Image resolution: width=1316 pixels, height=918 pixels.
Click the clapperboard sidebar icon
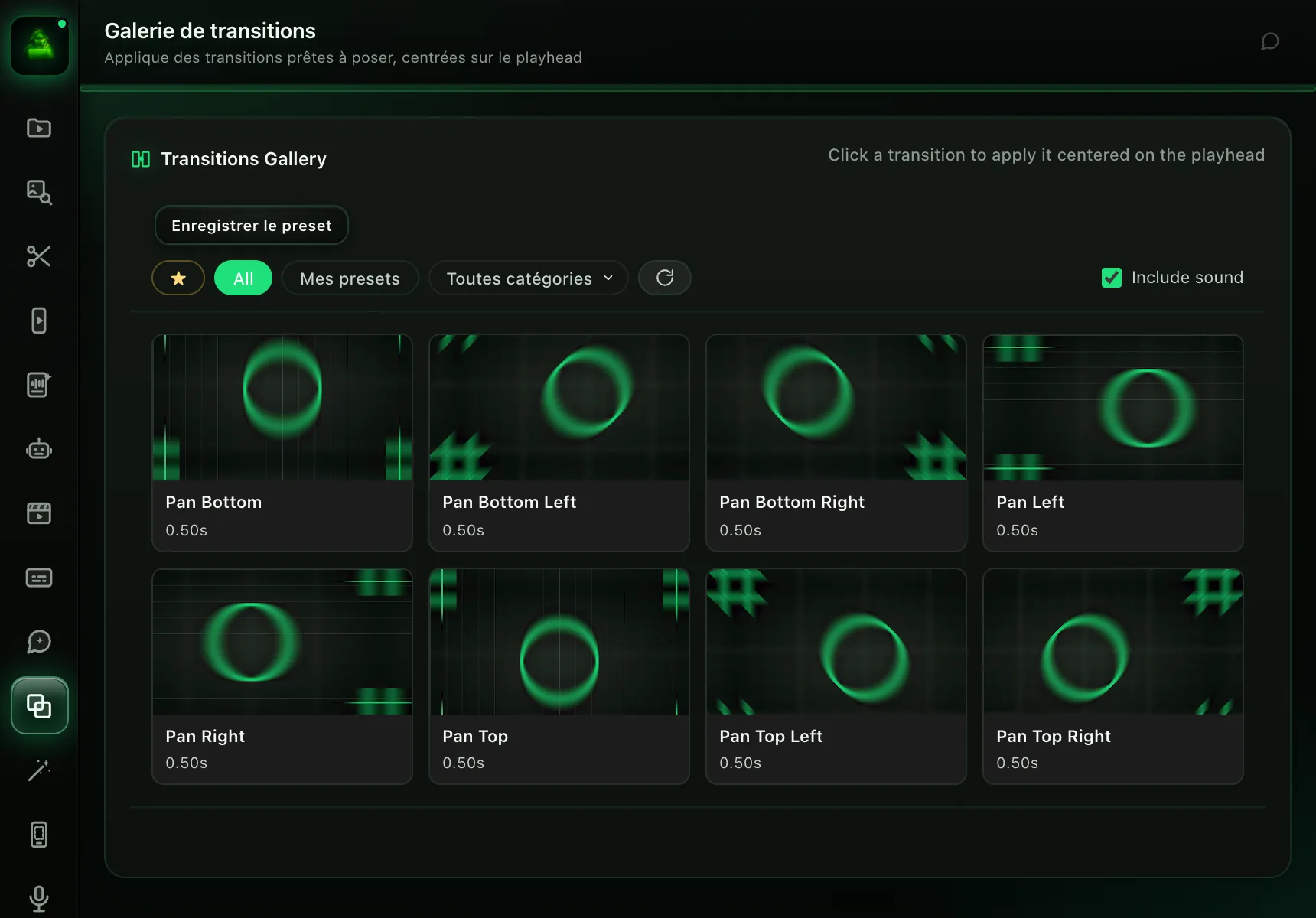[x=39, y=513]
